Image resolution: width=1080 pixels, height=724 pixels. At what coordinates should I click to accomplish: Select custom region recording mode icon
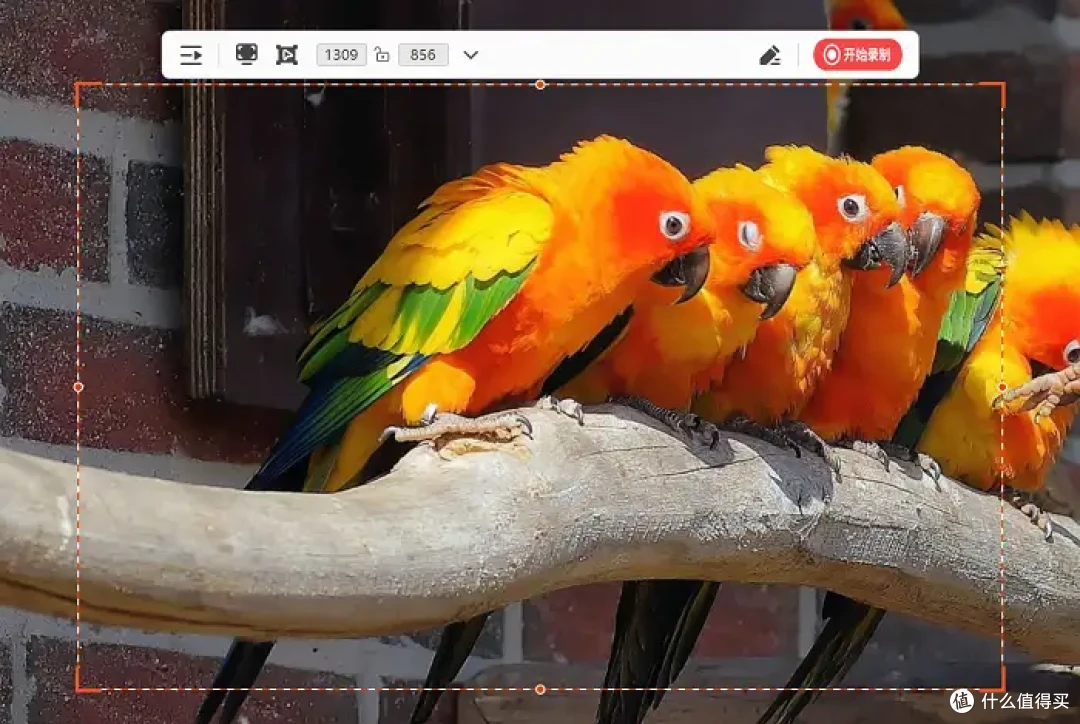287,54
